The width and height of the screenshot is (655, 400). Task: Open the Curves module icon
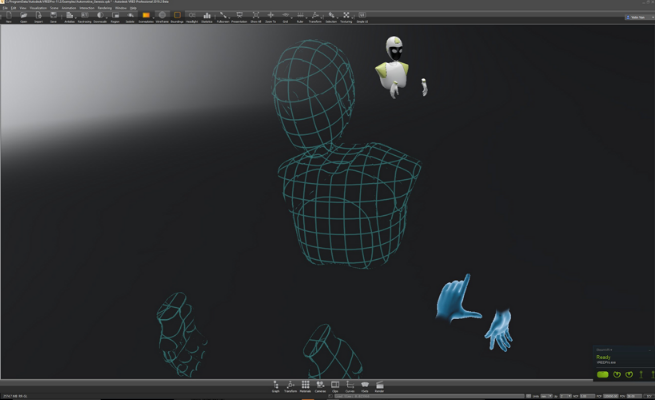350,386
